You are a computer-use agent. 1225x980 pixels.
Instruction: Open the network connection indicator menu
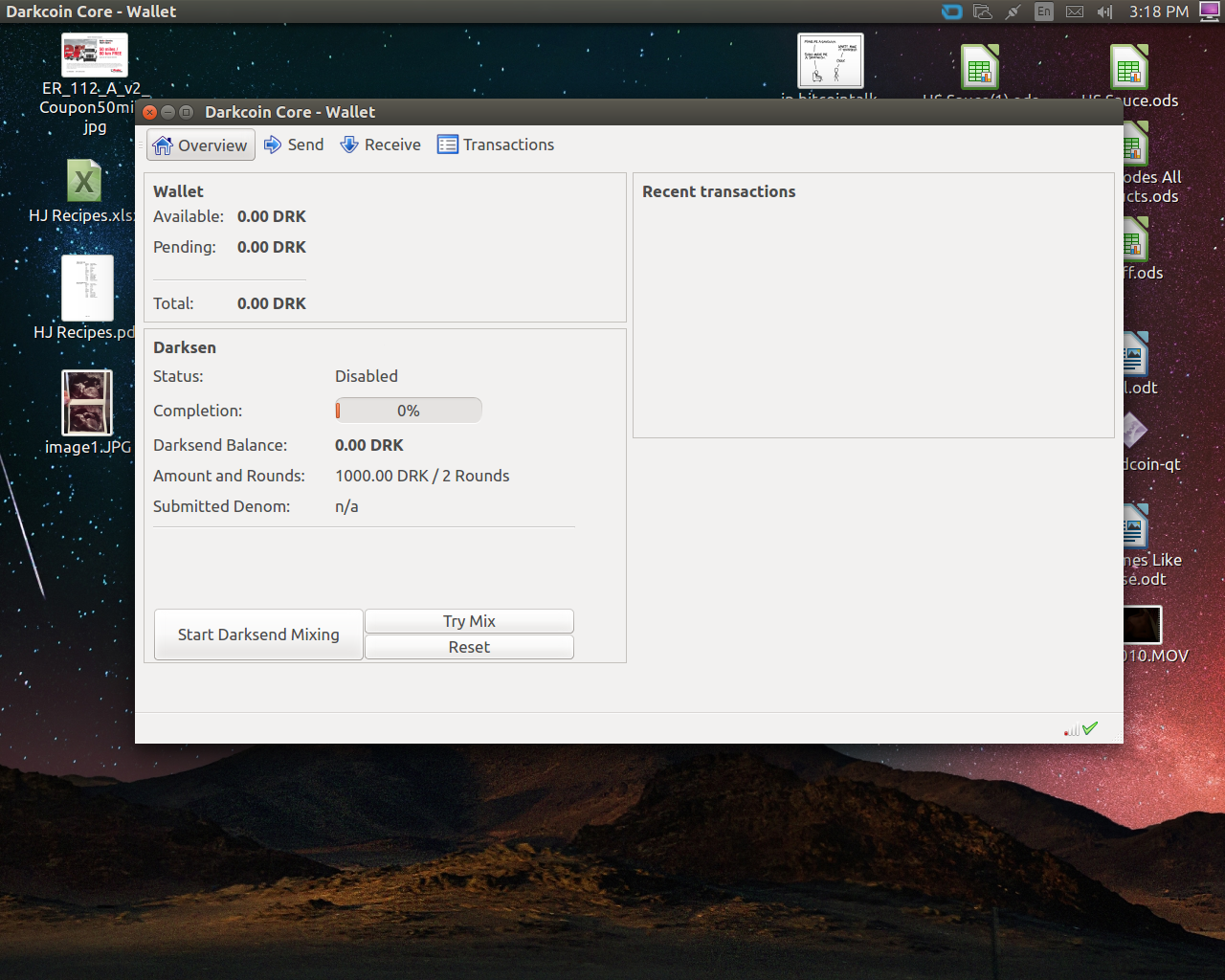coord(1013,11)
